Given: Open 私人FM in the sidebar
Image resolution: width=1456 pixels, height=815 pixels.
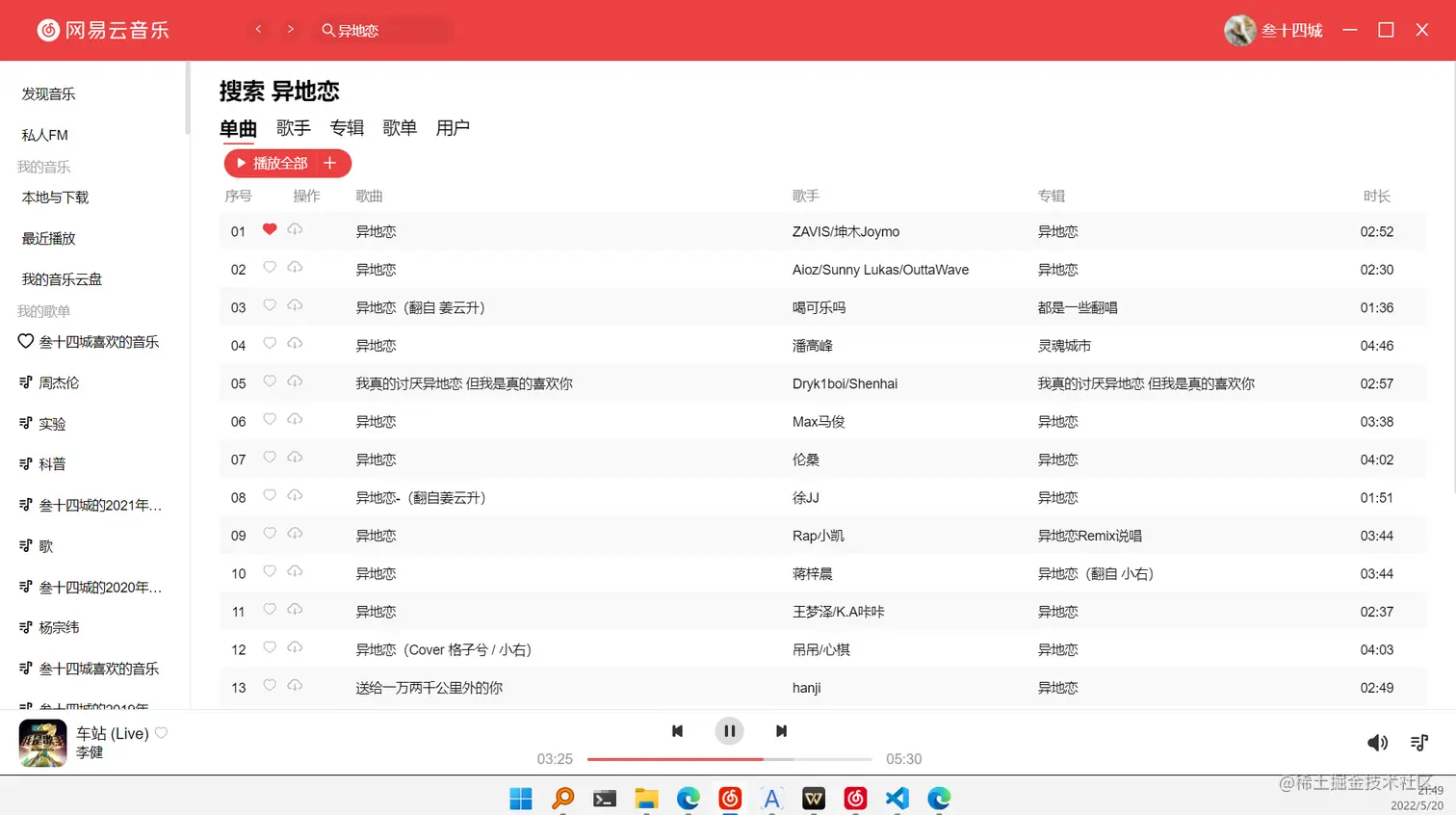Looking at the screenshot, I should point(45,136).
